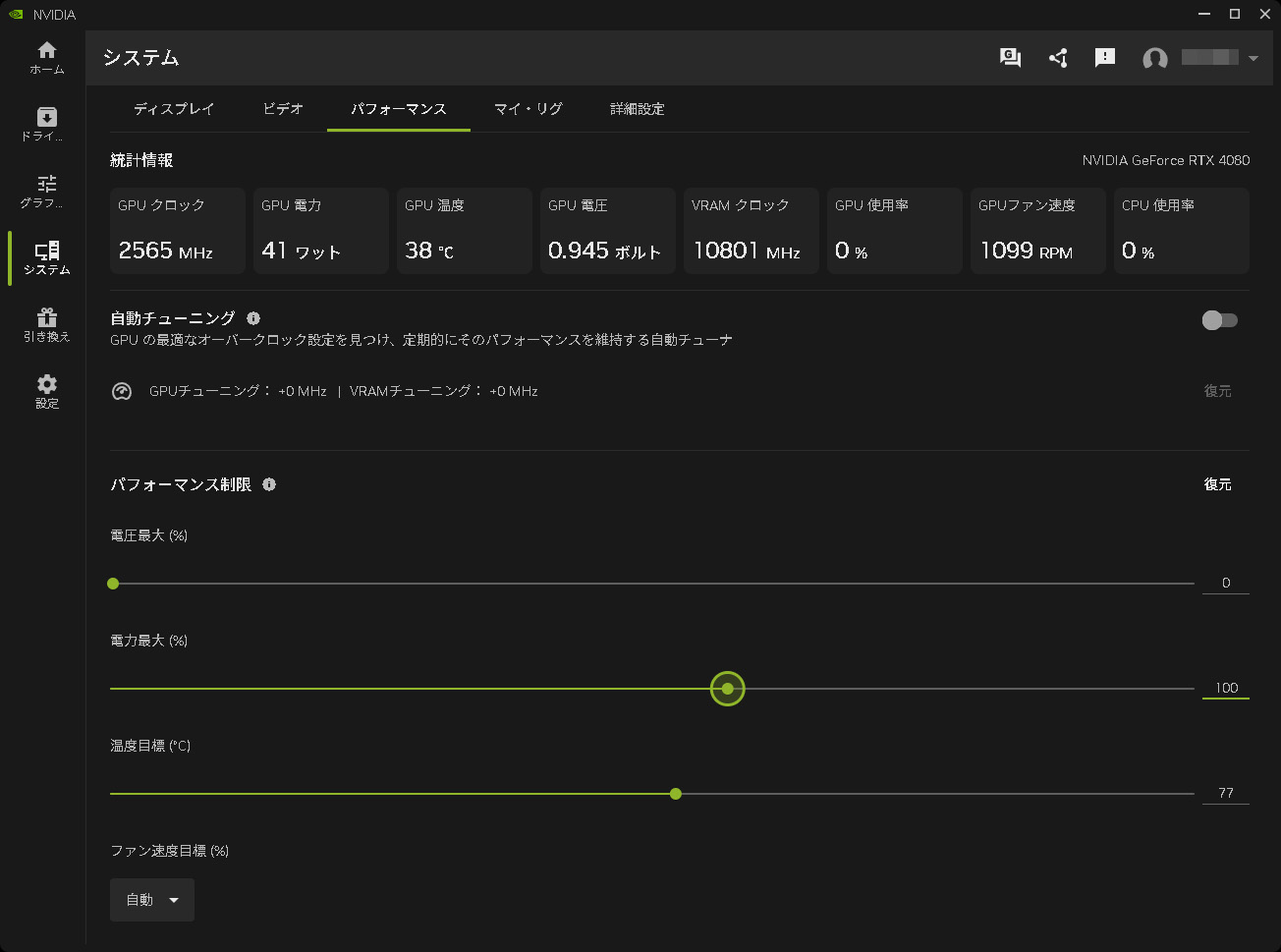The image size is (1281, 952).
Task: Click the 温度目標 slider handle
Action: (676, 794)
